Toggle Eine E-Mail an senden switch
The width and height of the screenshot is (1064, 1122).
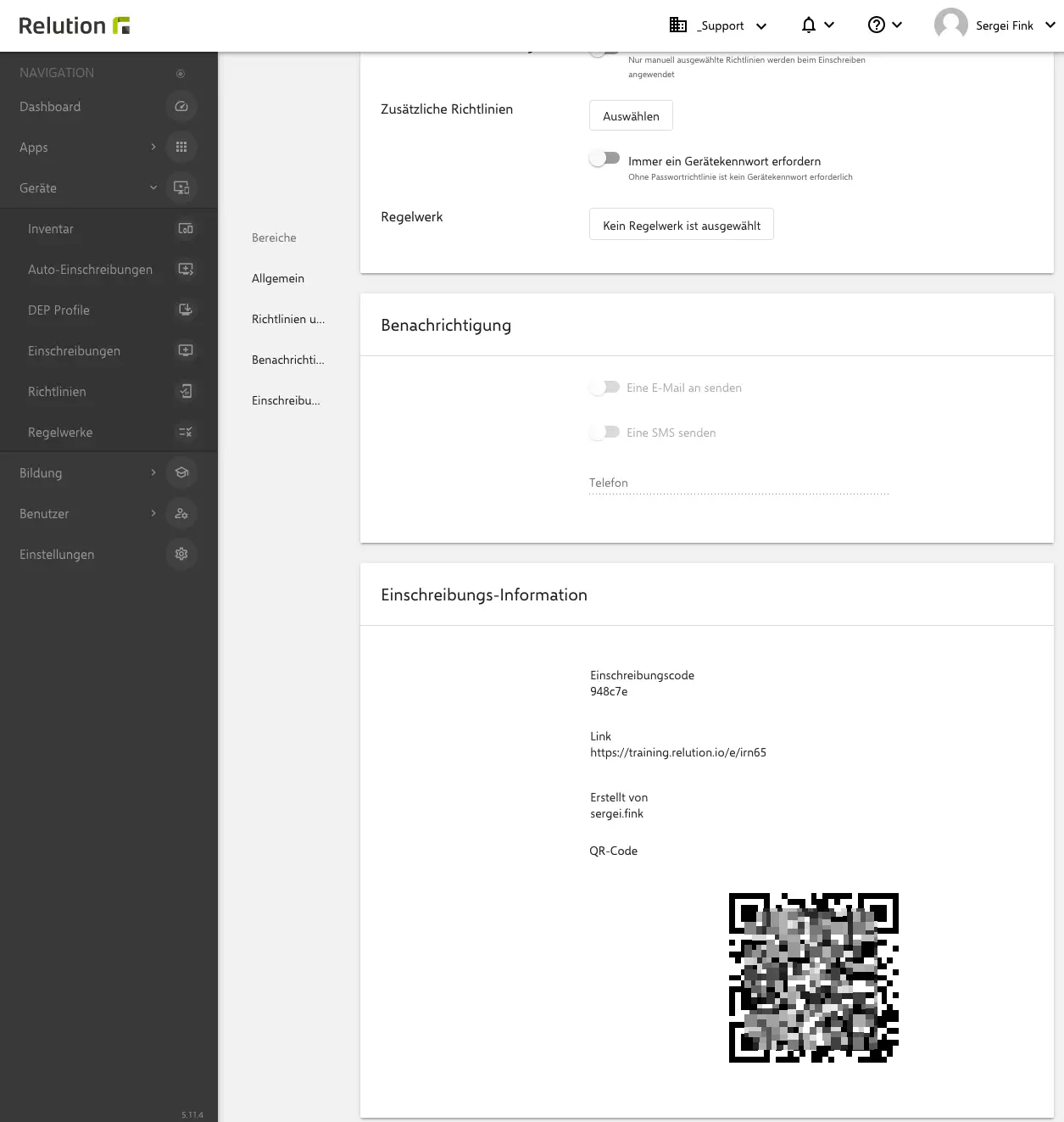click(605, 388)
